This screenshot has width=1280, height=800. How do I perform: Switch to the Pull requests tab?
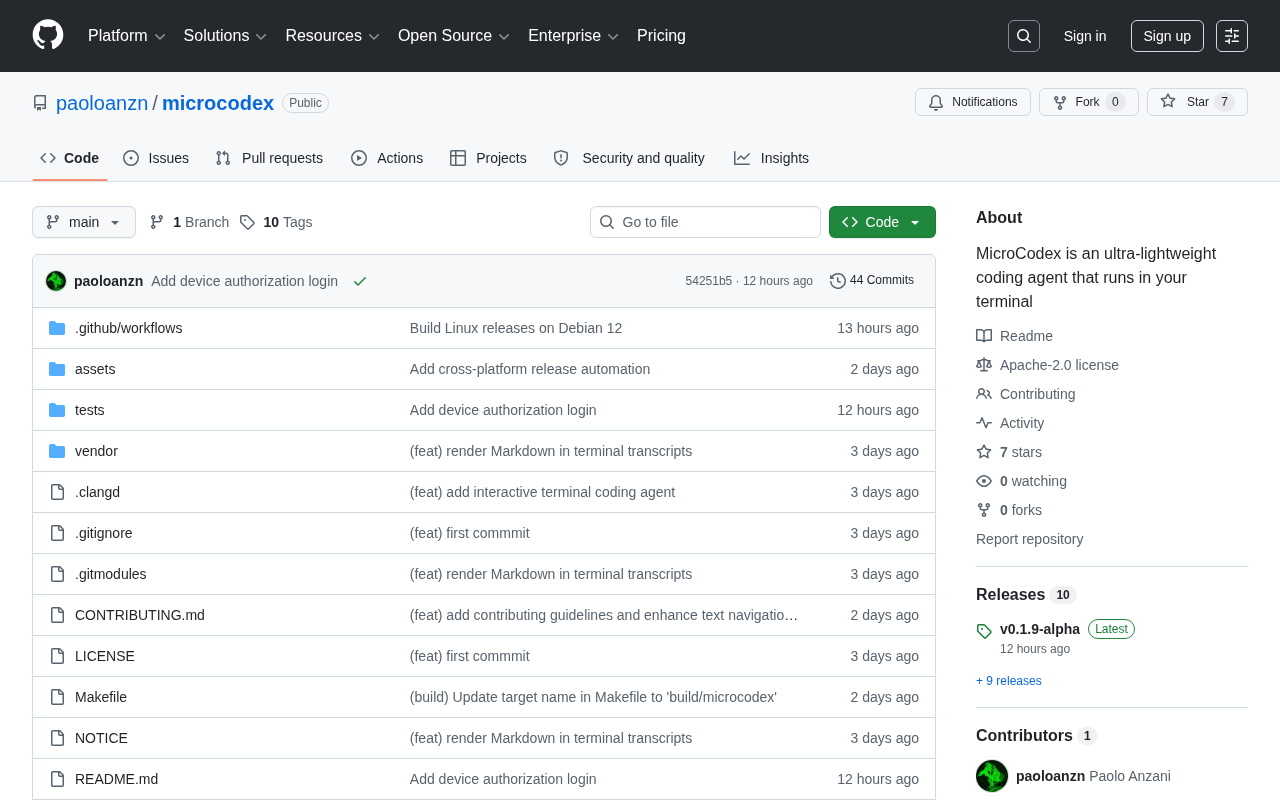pos(269,158)
